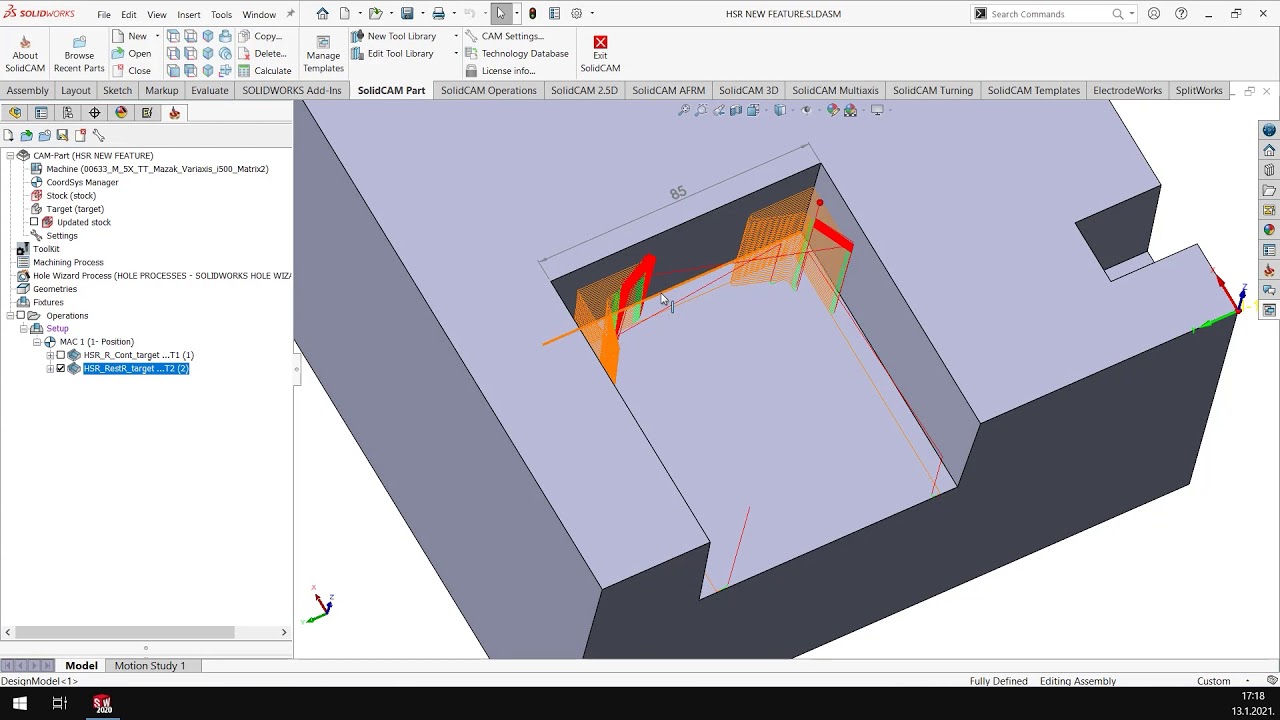The height and width of the screenshot is (720, 1280).
Task: Check the HSR_R_Cont_target T1 checkbox
Action: pos(61,355)
